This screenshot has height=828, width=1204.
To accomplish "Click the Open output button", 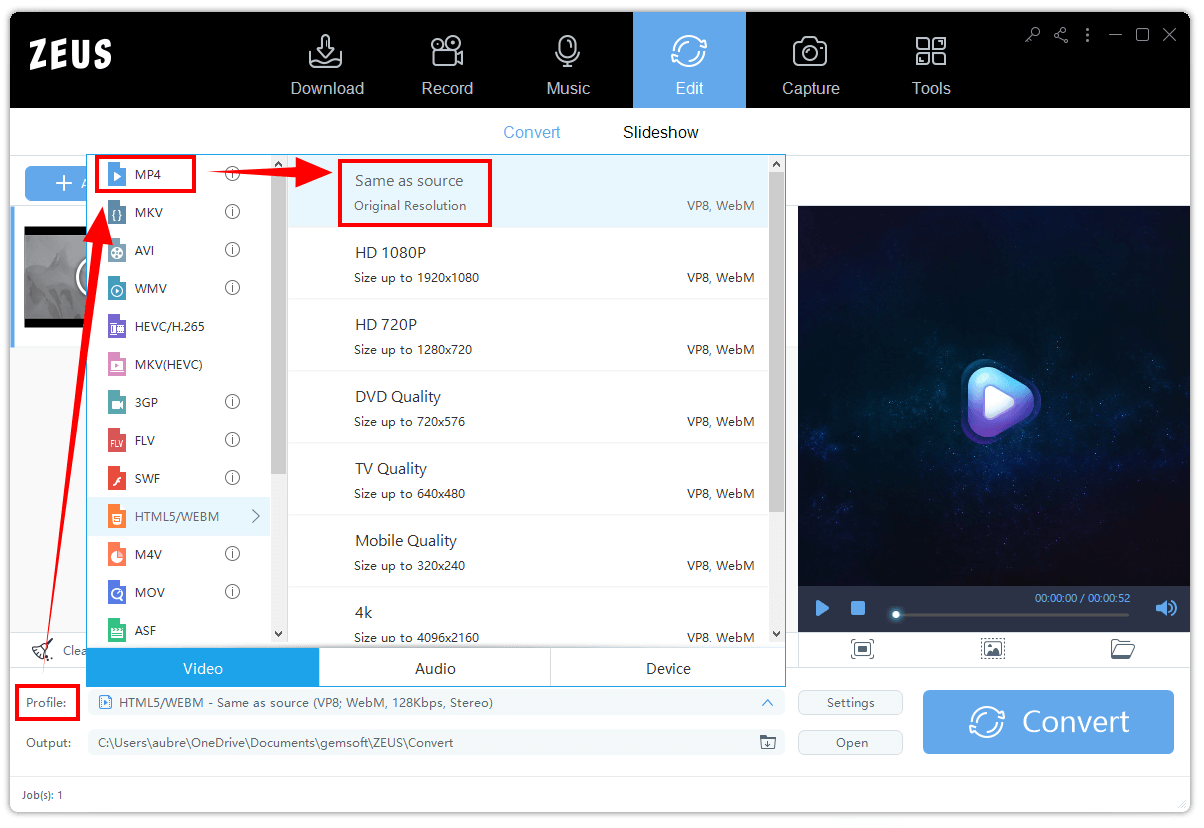I will tap(851, 743).
